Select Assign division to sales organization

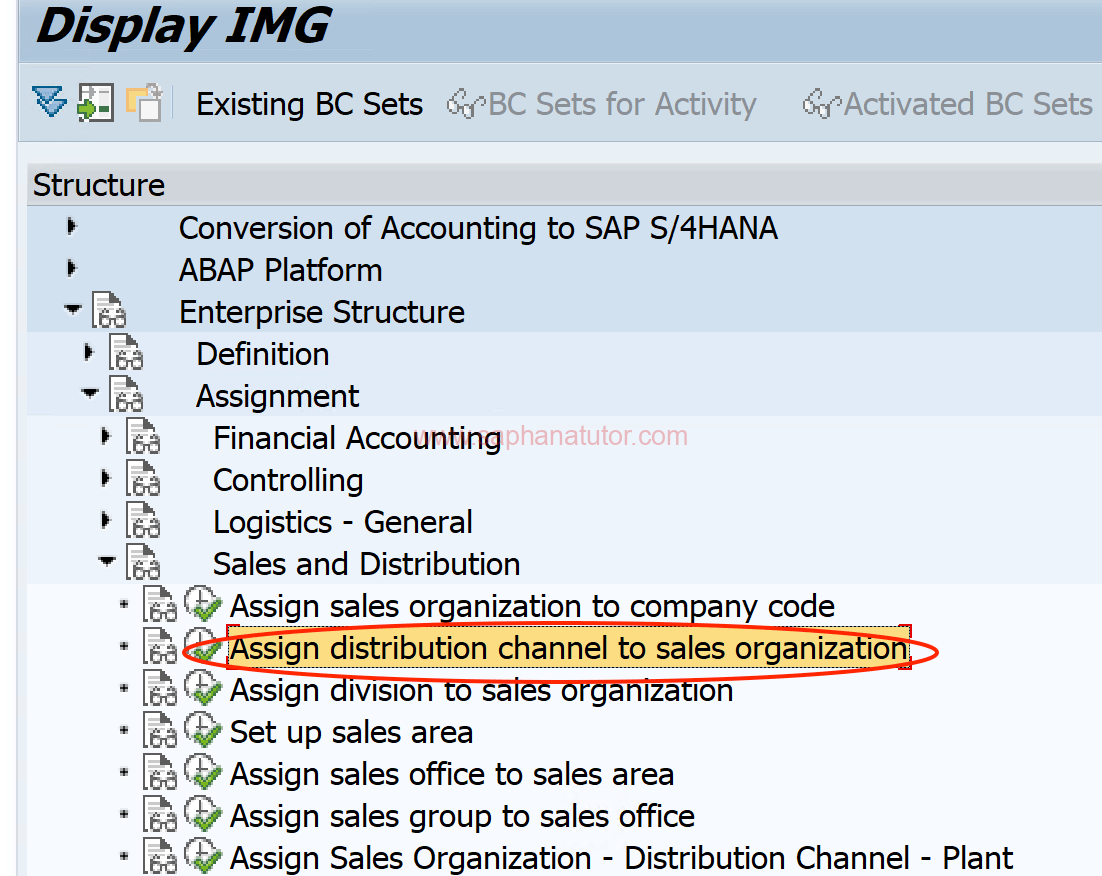click(482, 690)
